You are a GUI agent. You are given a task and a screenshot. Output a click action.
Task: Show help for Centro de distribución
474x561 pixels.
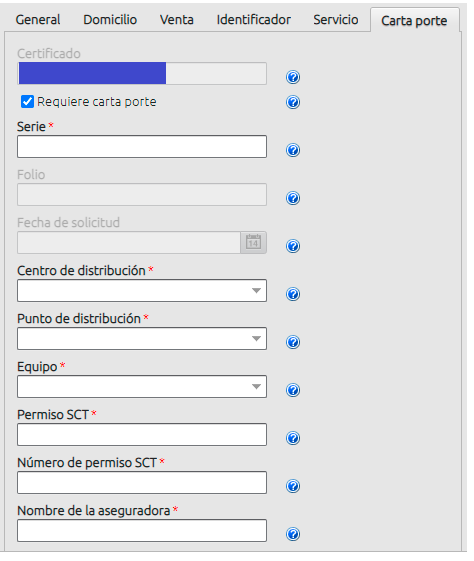(x=293, y=294)
